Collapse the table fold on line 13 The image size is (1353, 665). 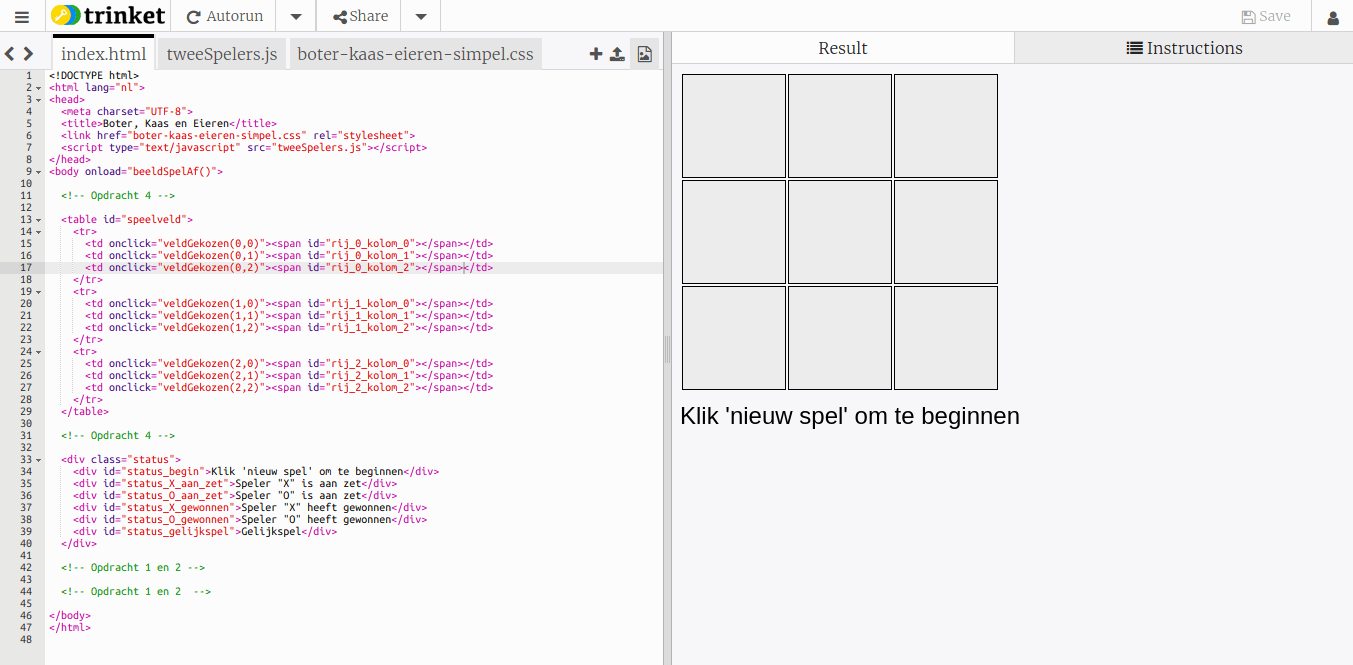coord(38,220)
